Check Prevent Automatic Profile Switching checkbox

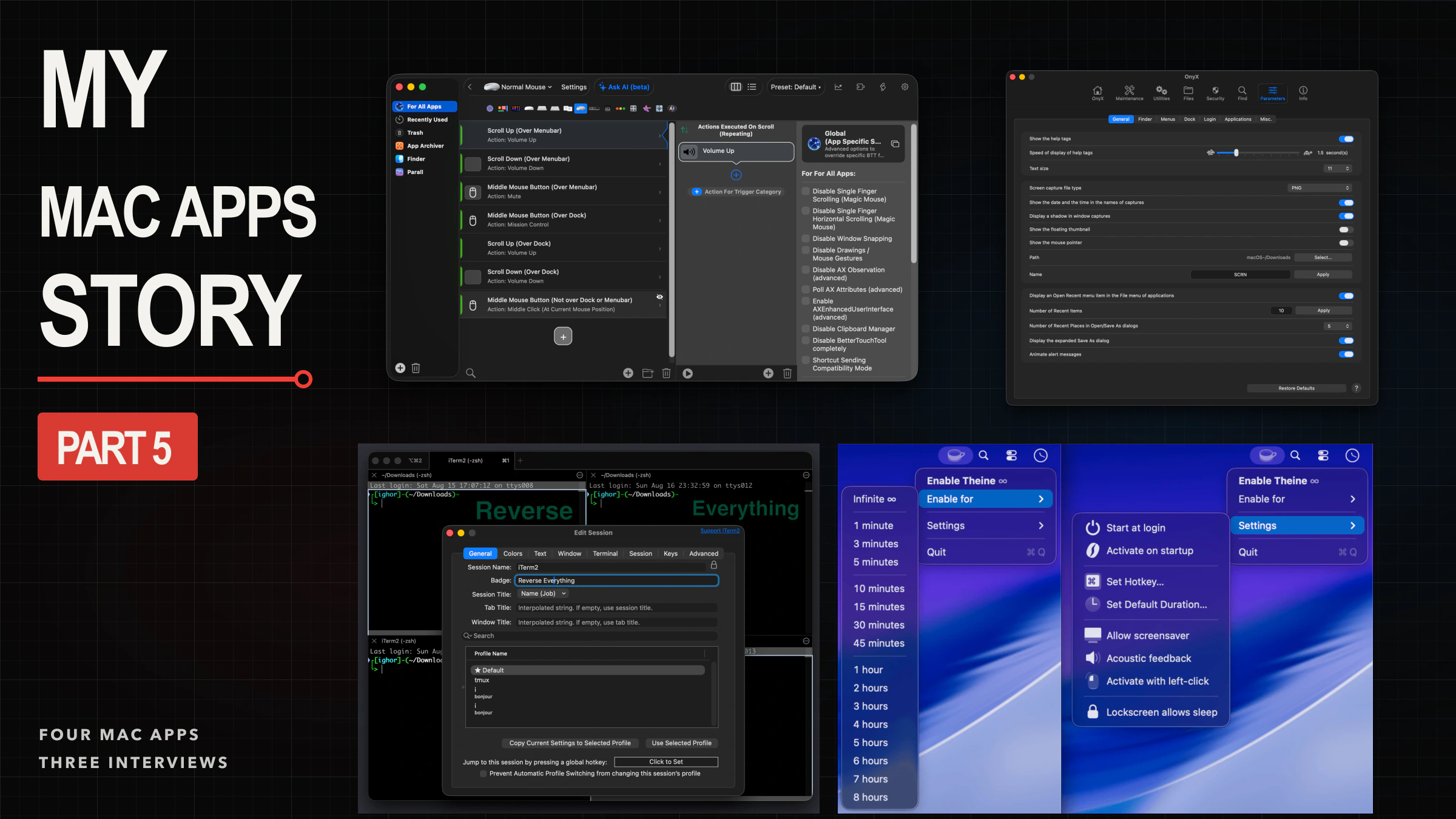click(x=483, y=773)
